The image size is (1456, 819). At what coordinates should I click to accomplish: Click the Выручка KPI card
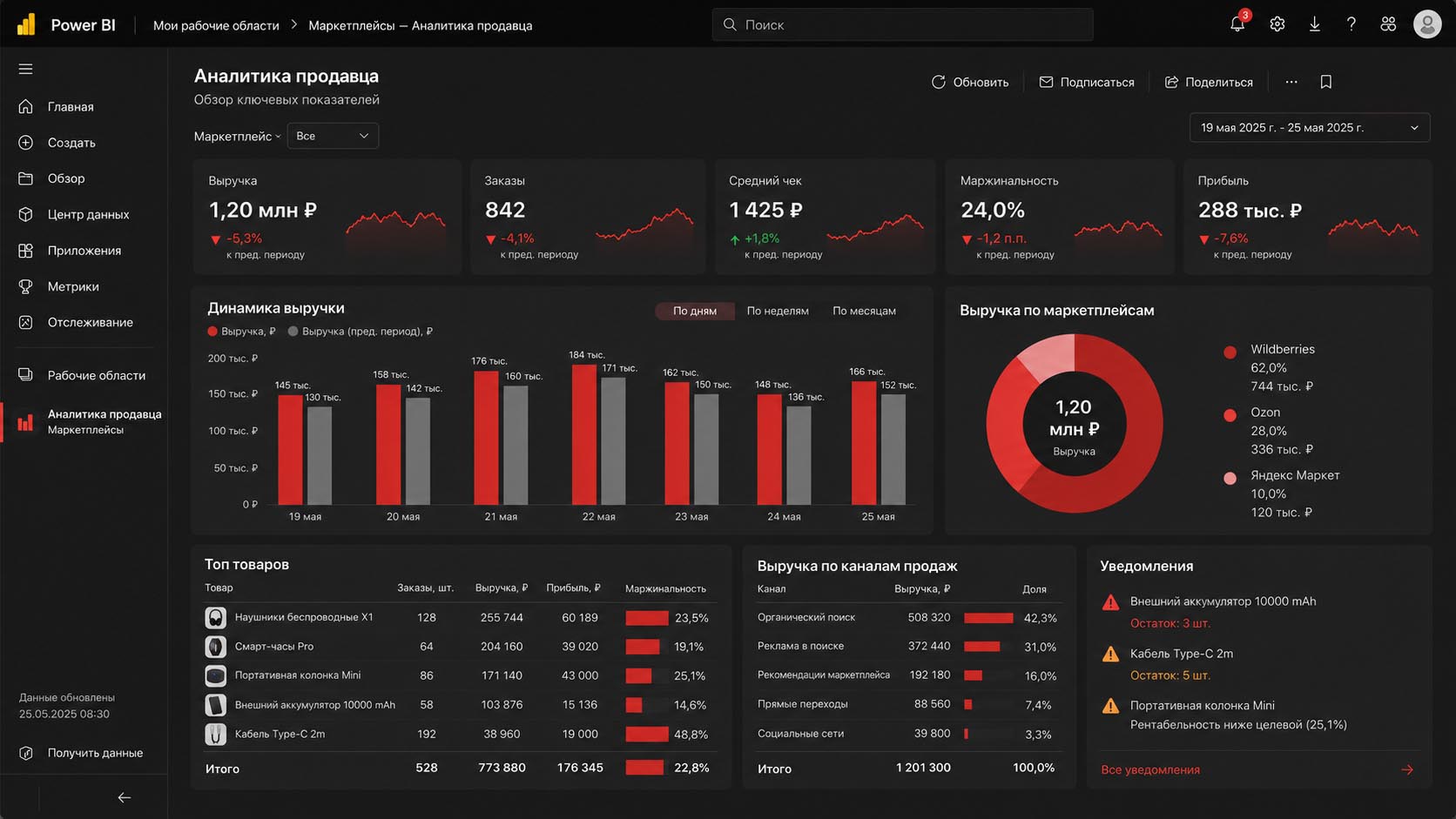pyautogui.click(x=327, y=217)
